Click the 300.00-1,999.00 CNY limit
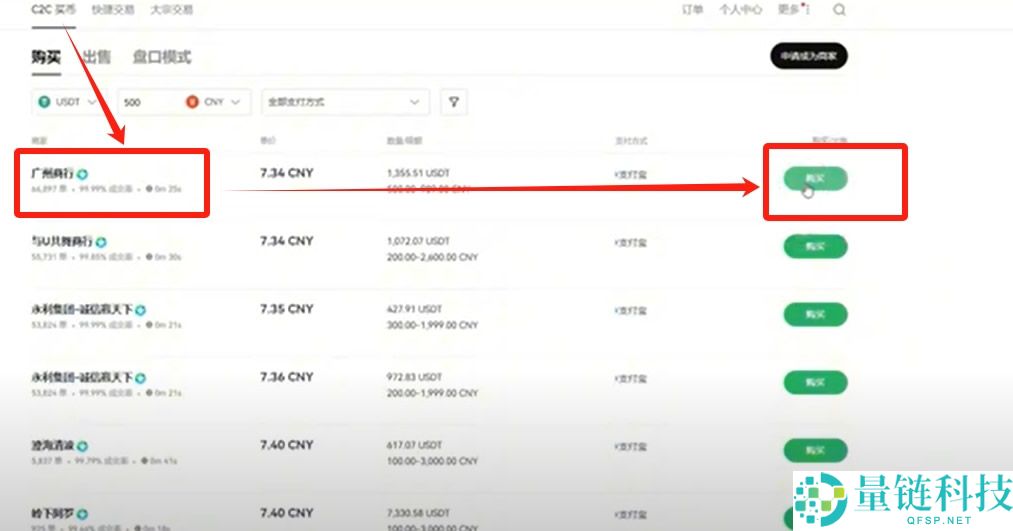The width and height of the screenshot is (1013, 531). coord(432,325)
